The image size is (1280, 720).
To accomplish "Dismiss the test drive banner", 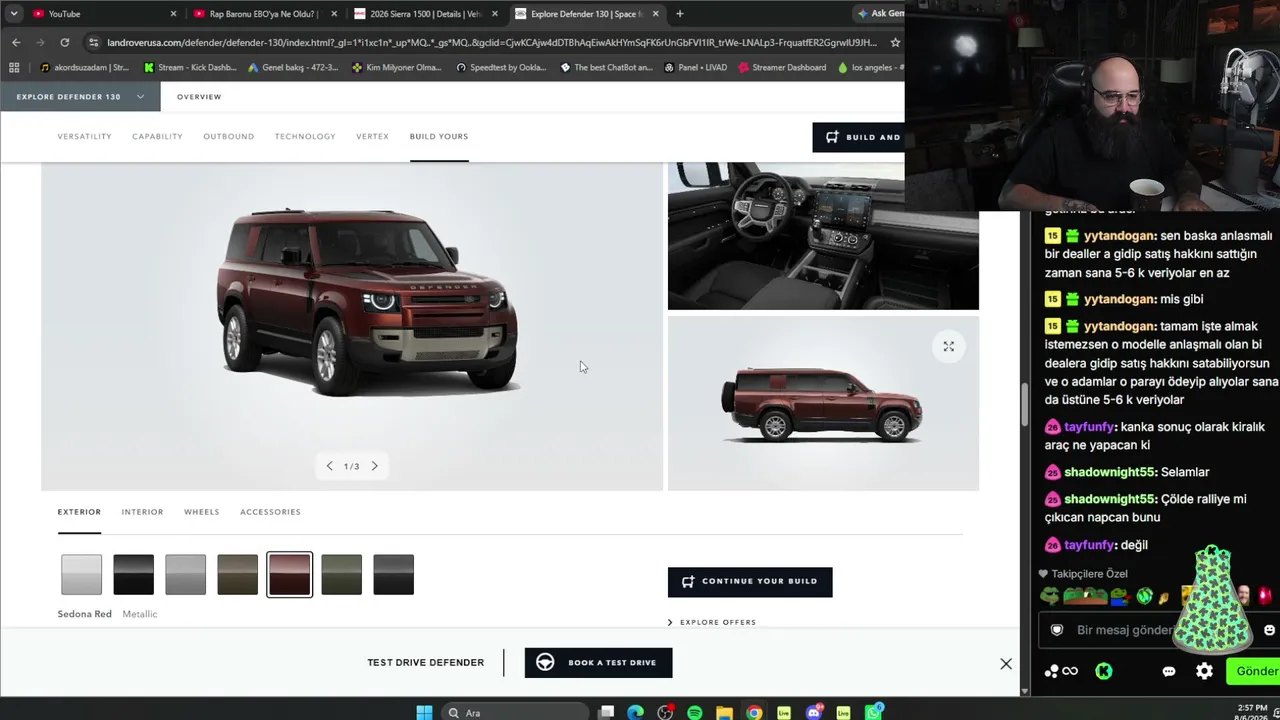I will pos(1006,664).
